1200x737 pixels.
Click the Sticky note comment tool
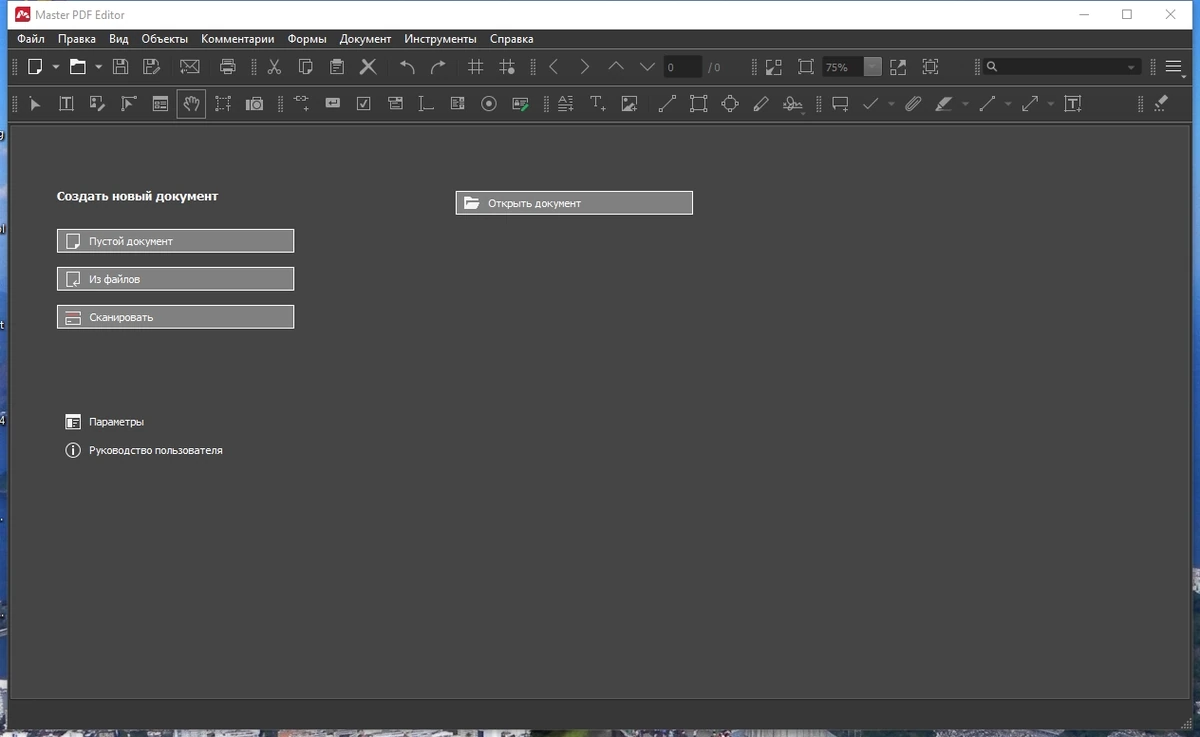(840, 103)
